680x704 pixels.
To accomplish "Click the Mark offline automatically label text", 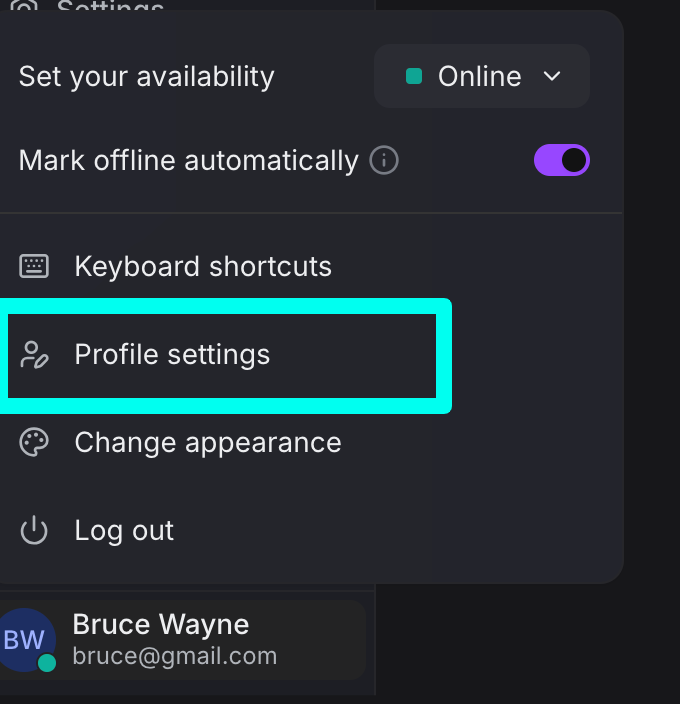I will click(188, 160).
